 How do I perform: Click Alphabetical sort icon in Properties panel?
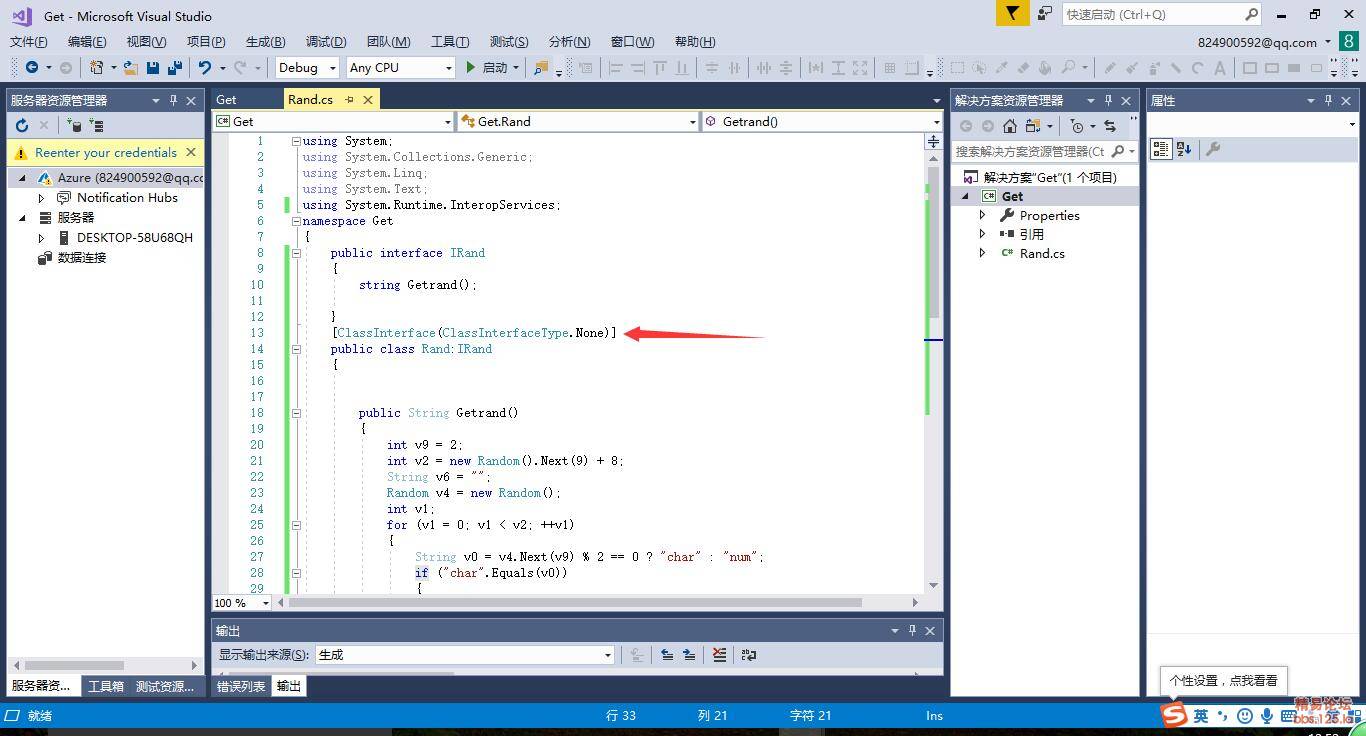tap(1184, 149)
